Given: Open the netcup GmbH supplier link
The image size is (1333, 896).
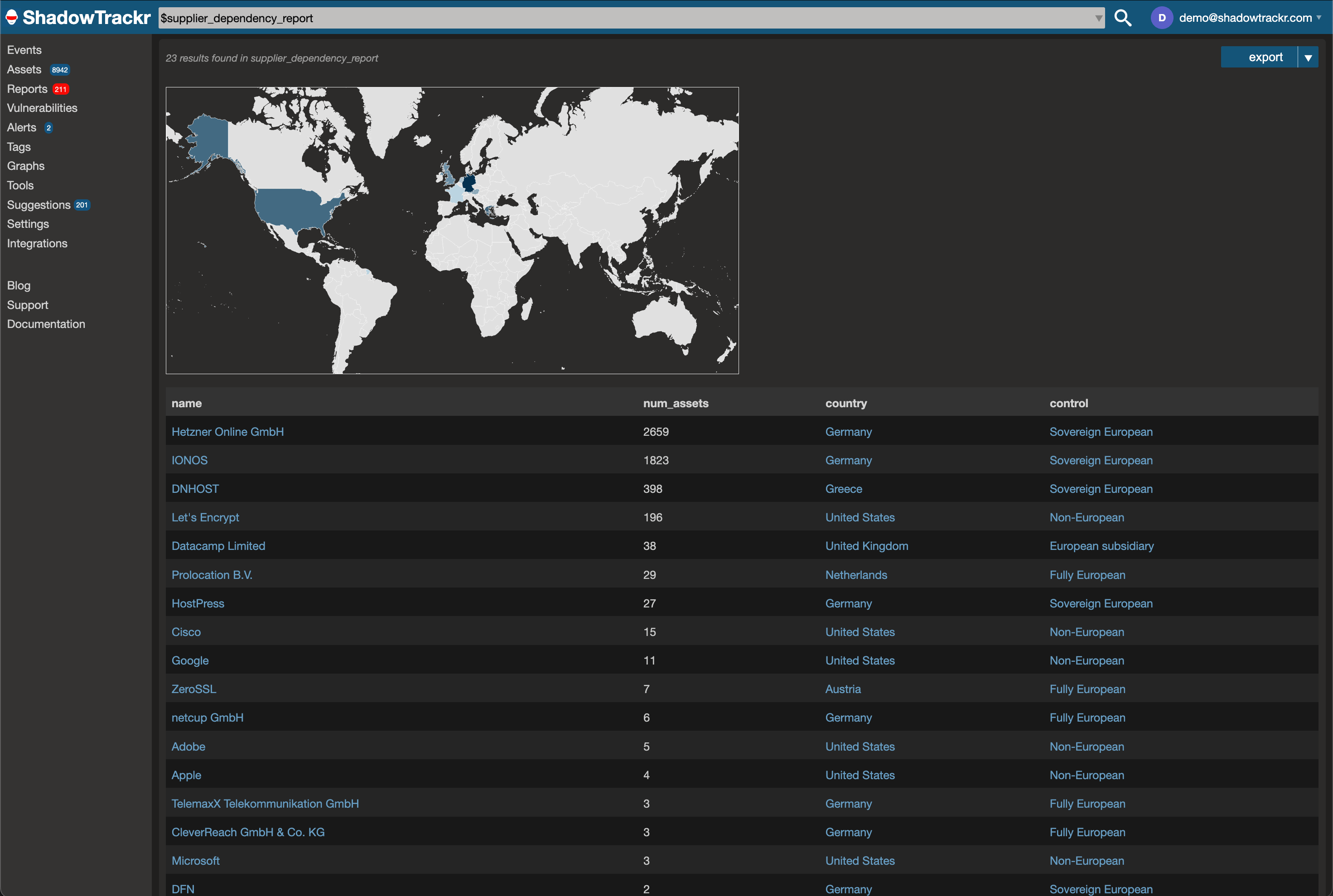Looking at the screenshot, I should pos(208,718).
